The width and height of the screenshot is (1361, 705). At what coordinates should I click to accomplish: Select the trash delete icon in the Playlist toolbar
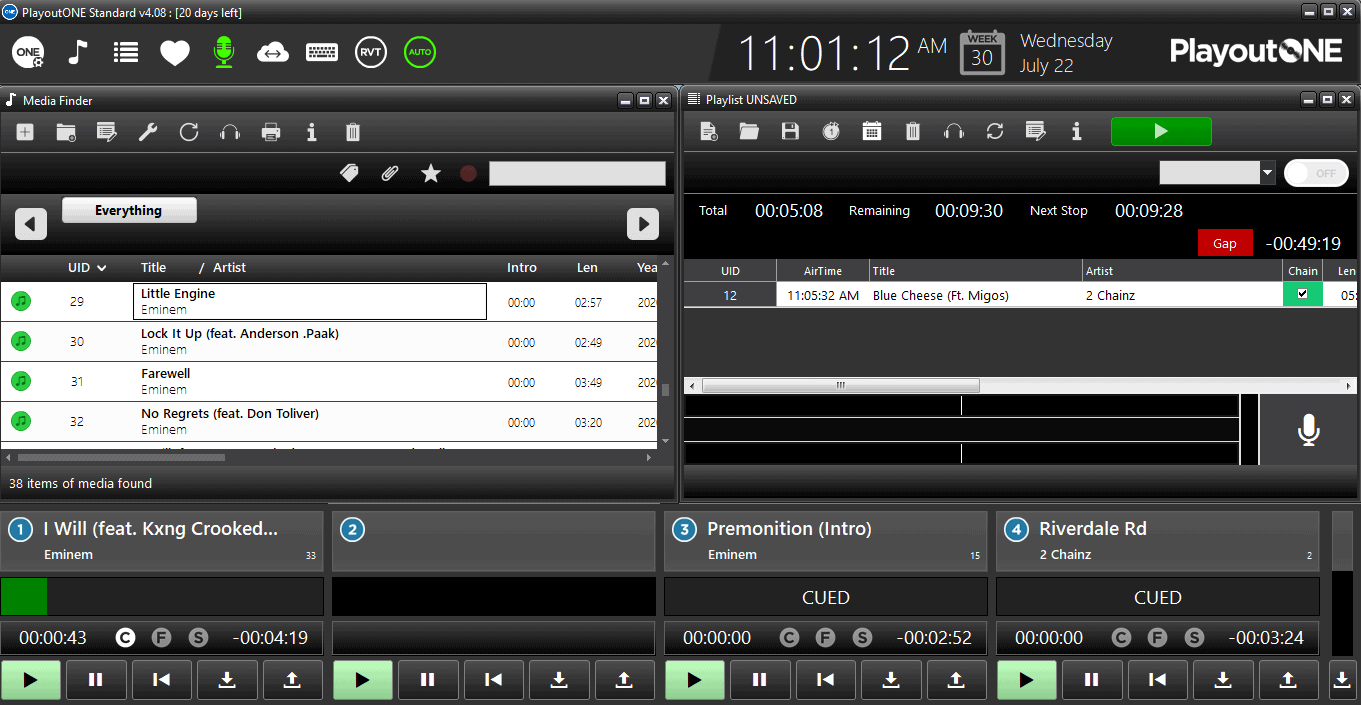(912, 131)
